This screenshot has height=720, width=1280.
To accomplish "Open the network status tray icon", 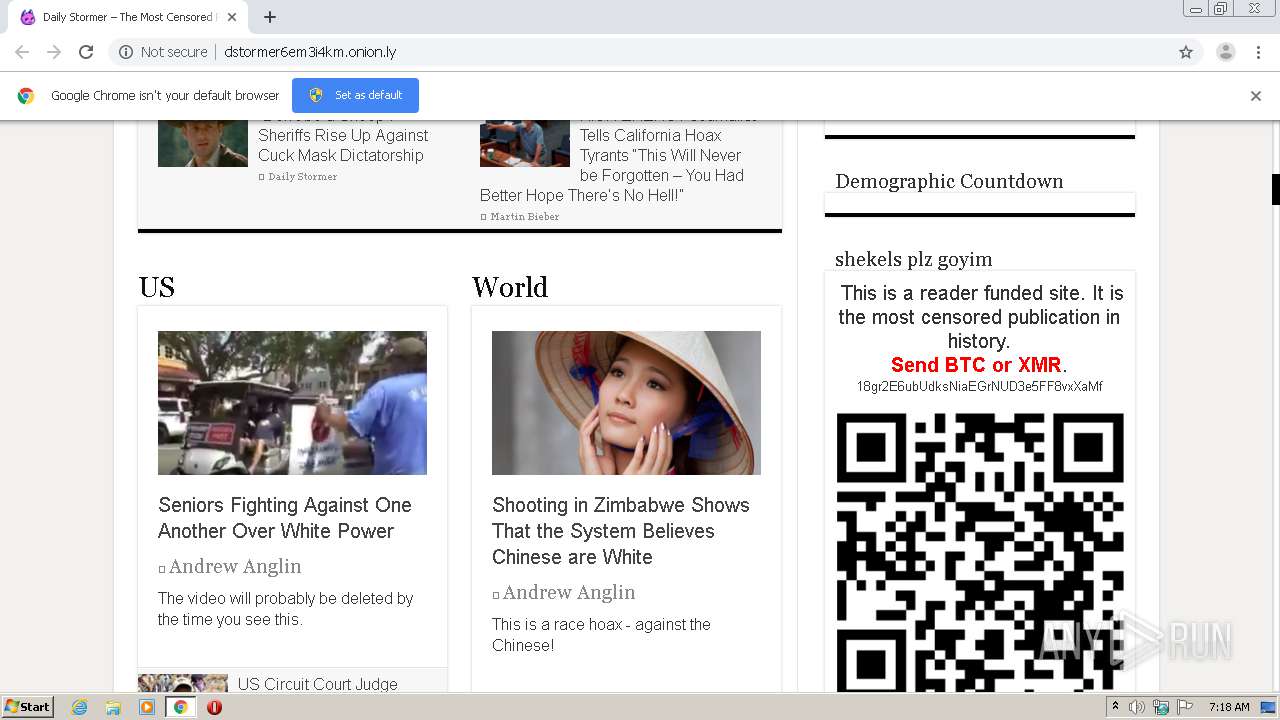I will click(x=1161, y=707).
